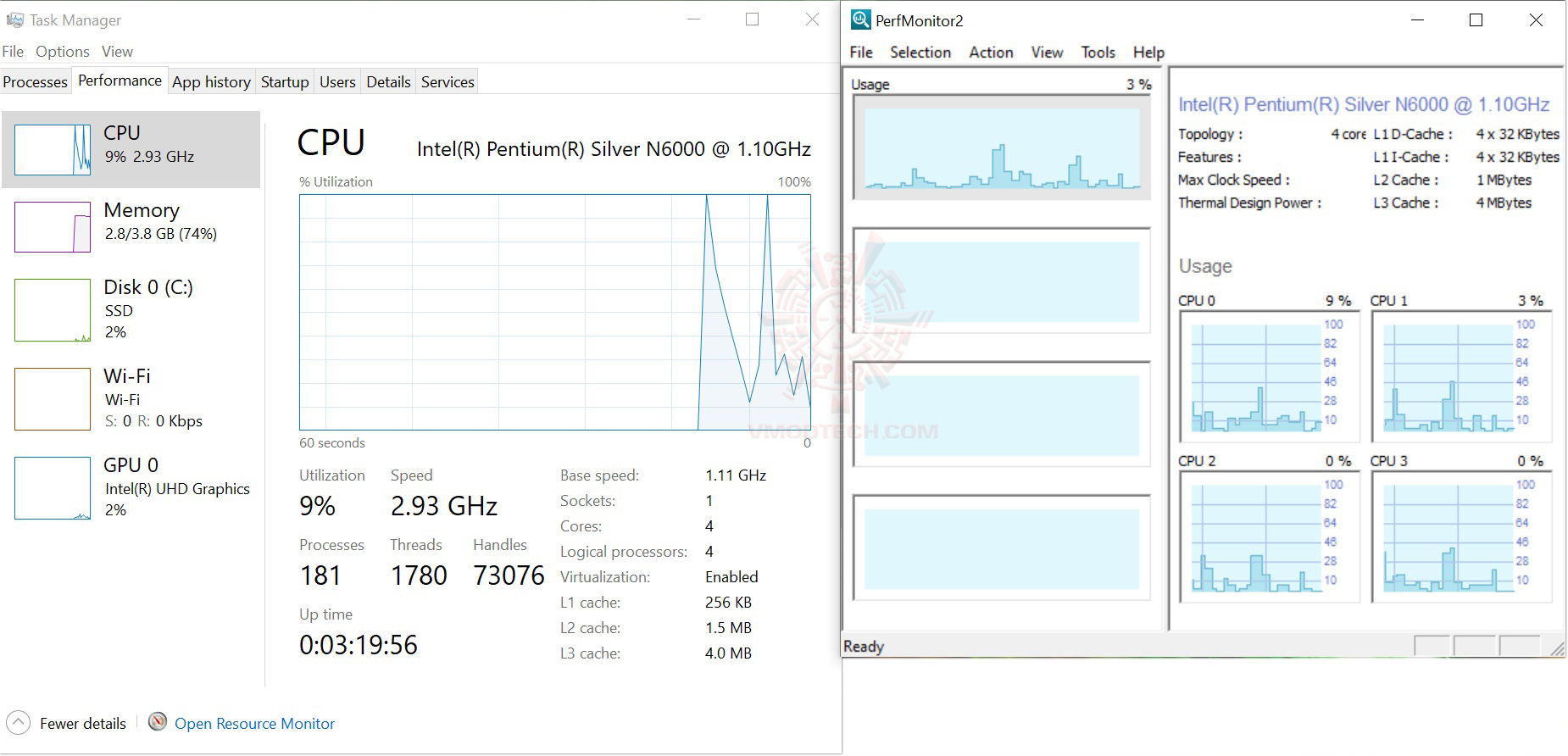The height and width of the screenshot is (756, 1568).
Task: Open the File menu in Task Manager
Action: 13,52
